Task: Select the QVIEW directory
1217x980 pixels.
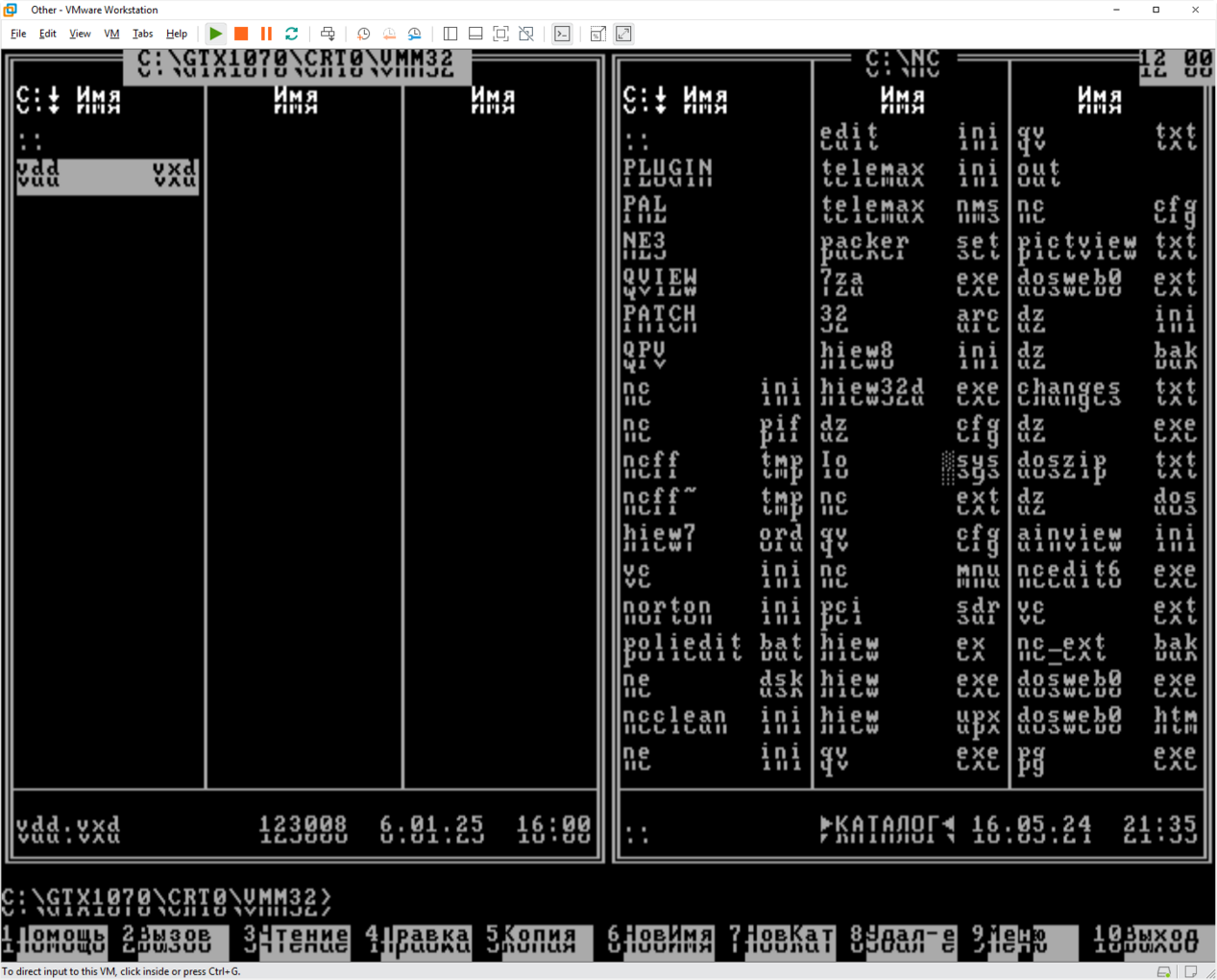Action: coord(660,282)
